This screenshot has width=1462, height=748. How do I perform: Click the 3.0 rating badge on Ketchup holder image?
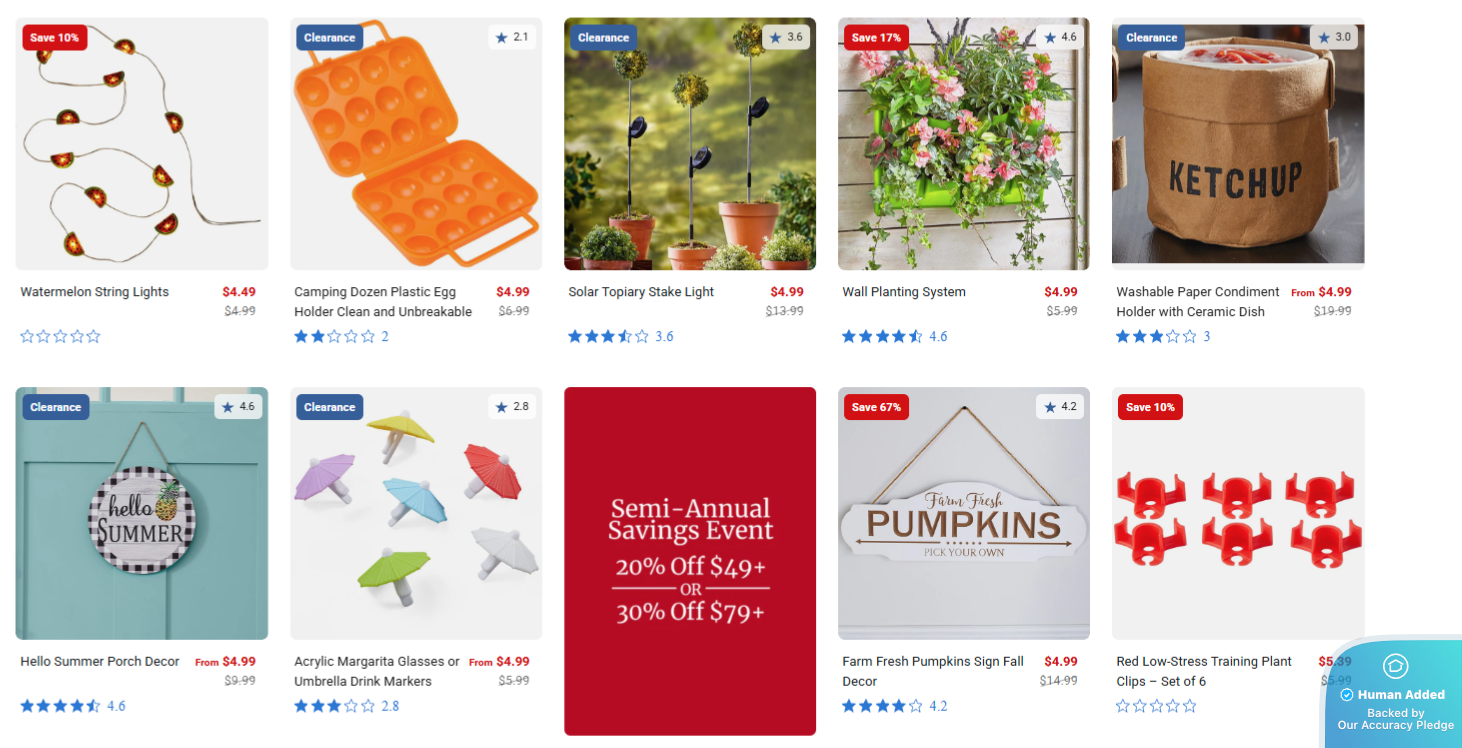(x=1335, y=37)
